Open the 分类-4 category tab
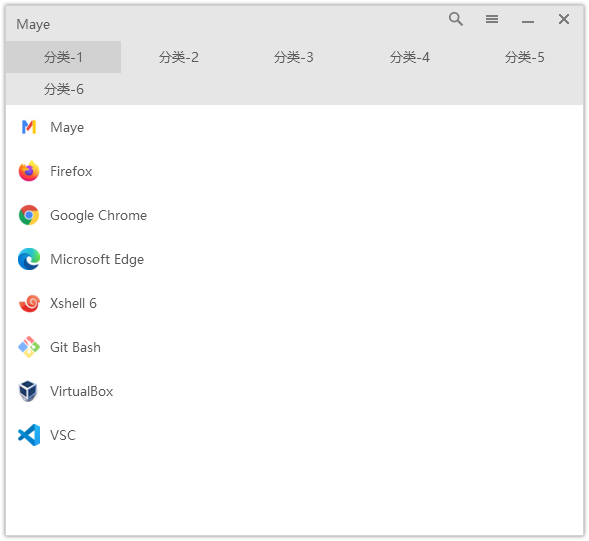589x541 pixels. [410, 57]
